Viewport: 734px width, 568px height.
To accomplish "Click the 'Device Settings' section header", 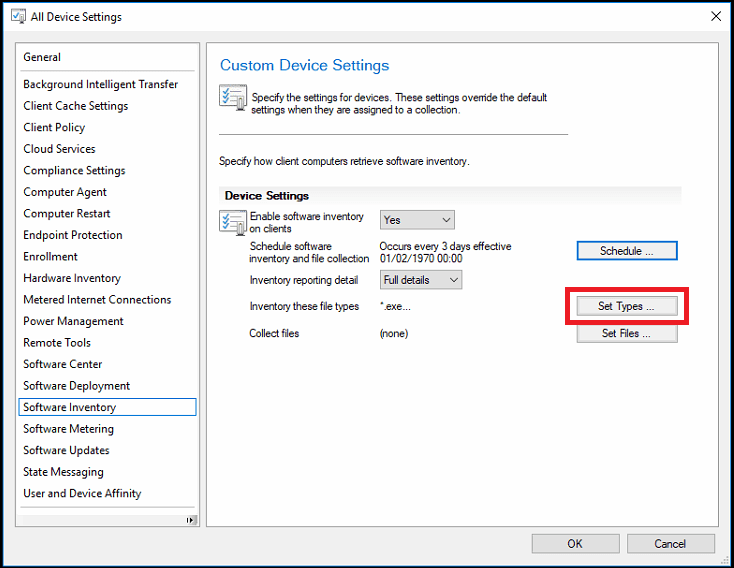I will click(267, 196).
